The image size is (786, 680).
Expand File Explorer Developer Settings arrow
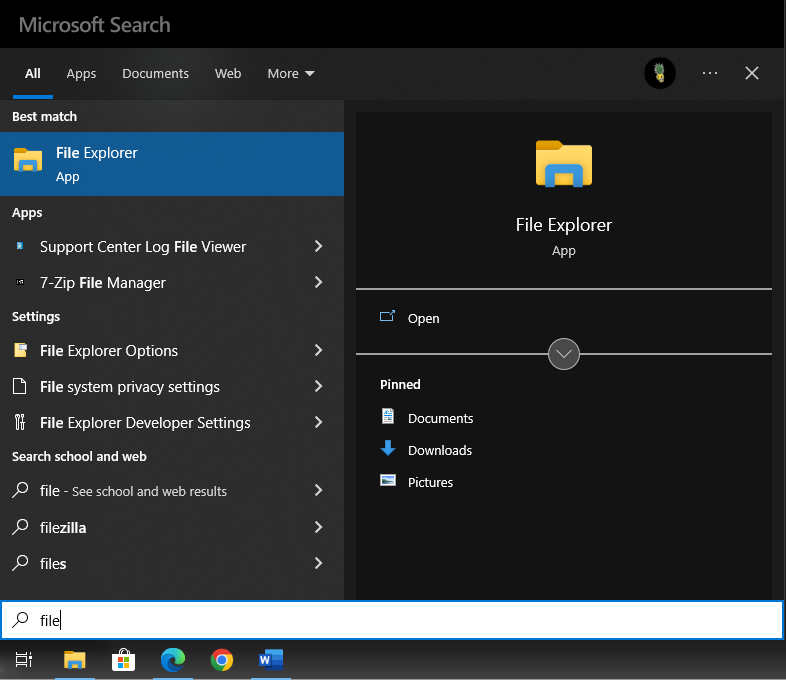pos(318,422)
